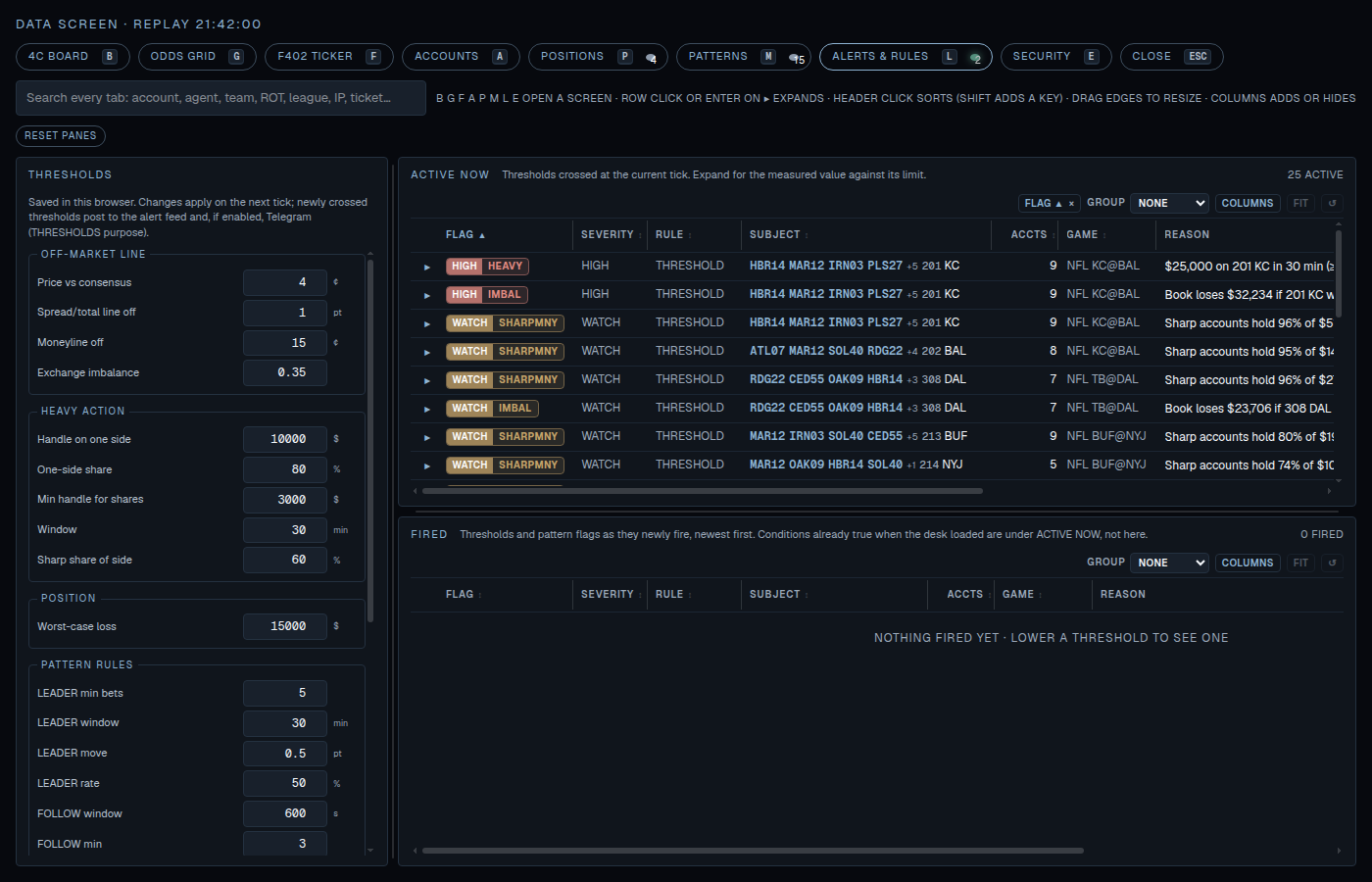Select the ALERTS & RULES tab

(906, 57)
